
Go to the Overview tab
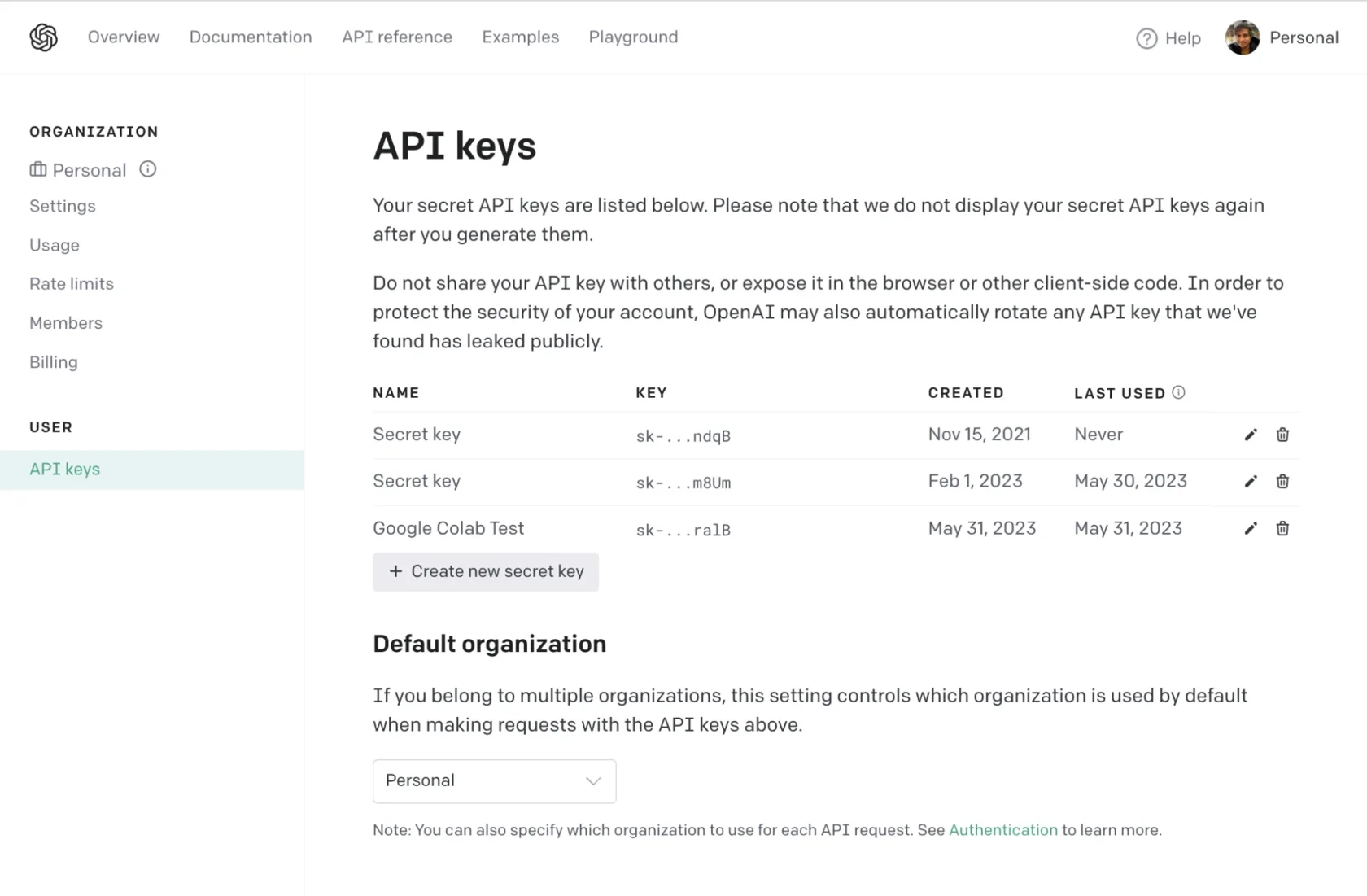point(124,37)
